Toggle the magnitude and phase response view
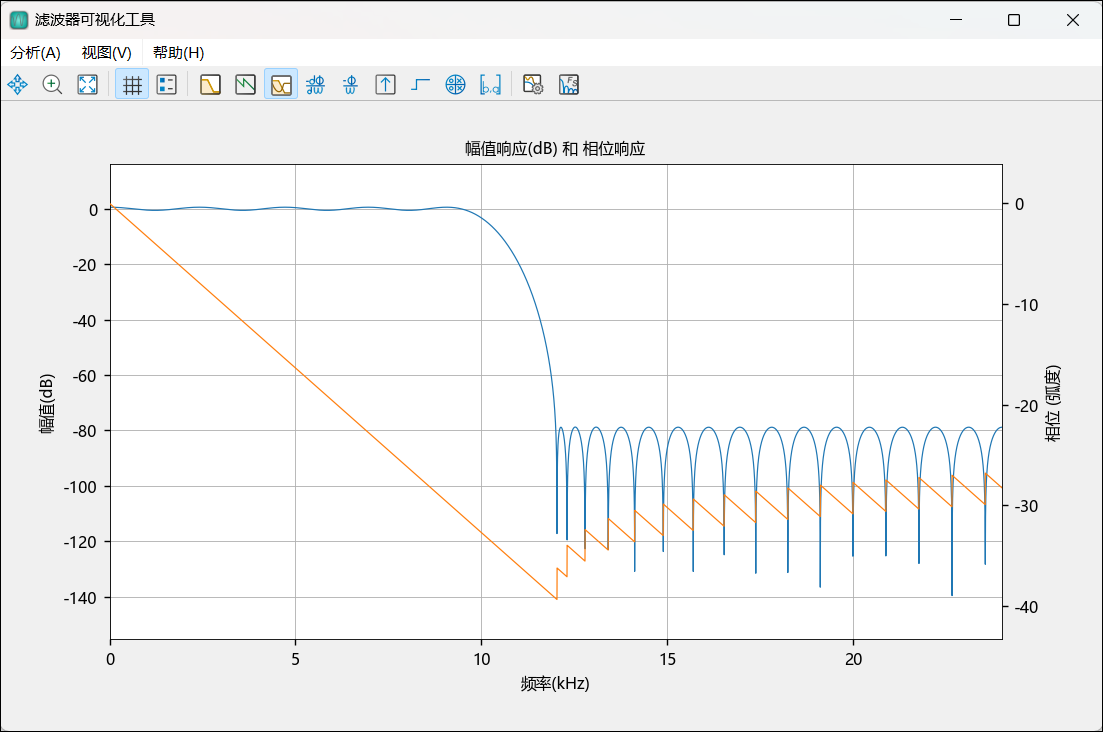1103x732 pixels. tap(280, 85)
